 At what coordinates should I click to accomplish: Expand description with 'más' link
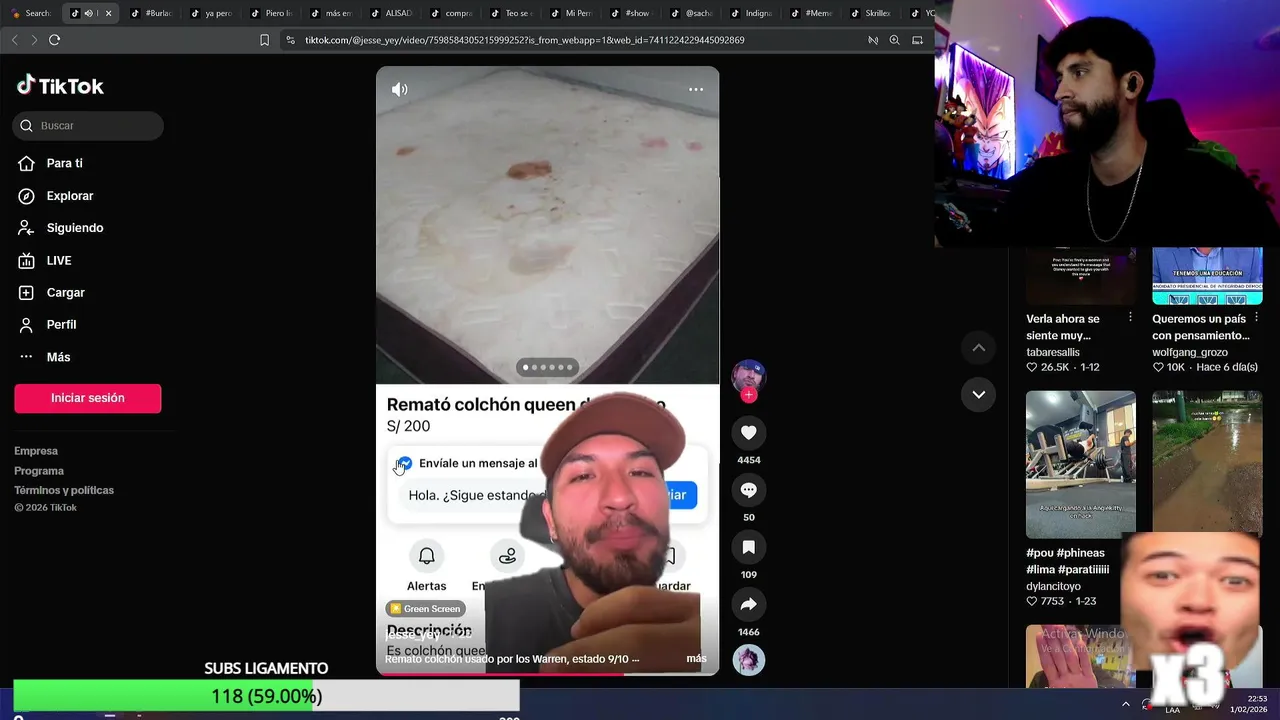(x=696, y=659)
